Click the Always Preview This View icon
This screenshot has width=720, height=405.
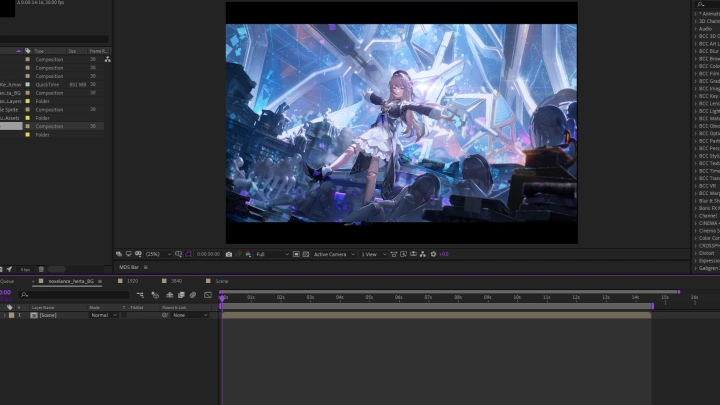pyautogui.click(x=119, y=254)
